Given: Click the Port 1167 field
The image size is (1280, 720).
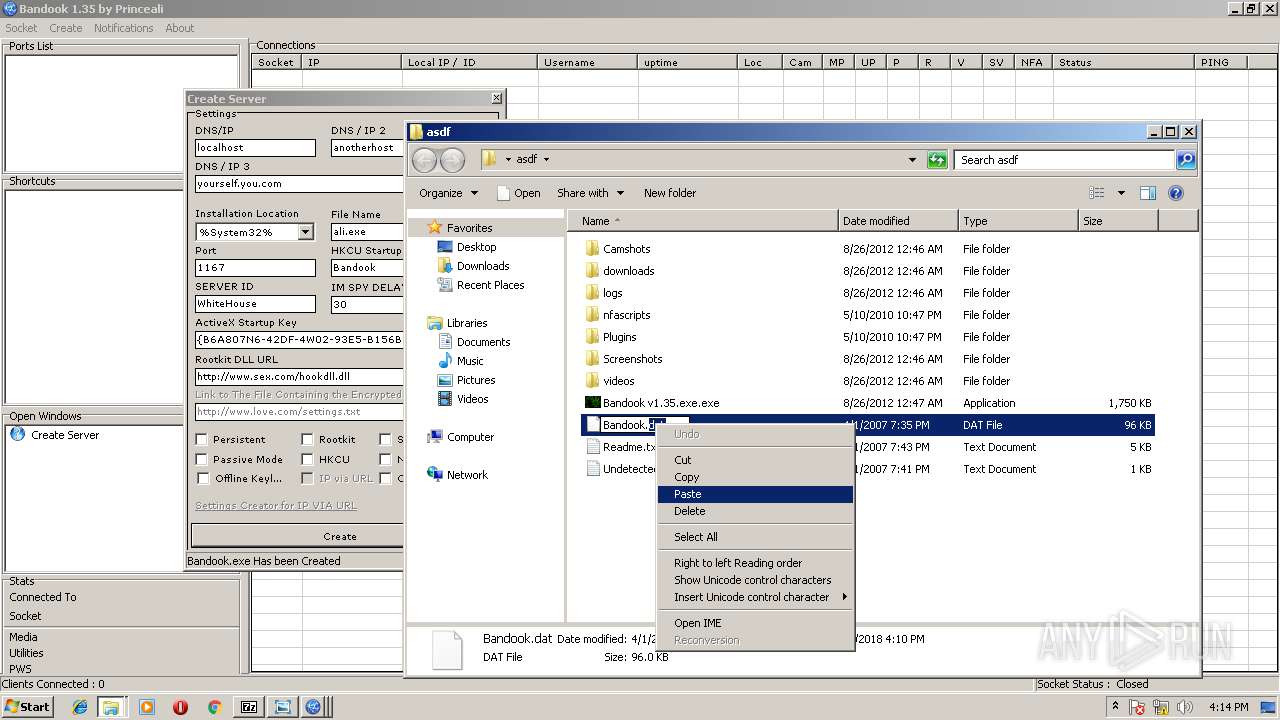Looking at the screenshot, I should 255,268.
